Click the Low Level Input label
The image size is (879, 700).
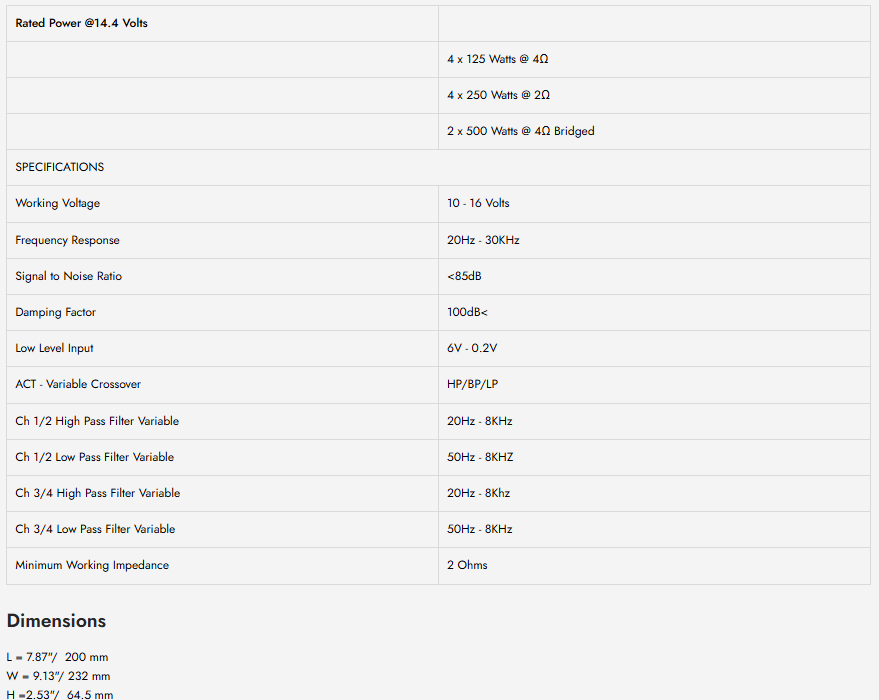(54, 349)
